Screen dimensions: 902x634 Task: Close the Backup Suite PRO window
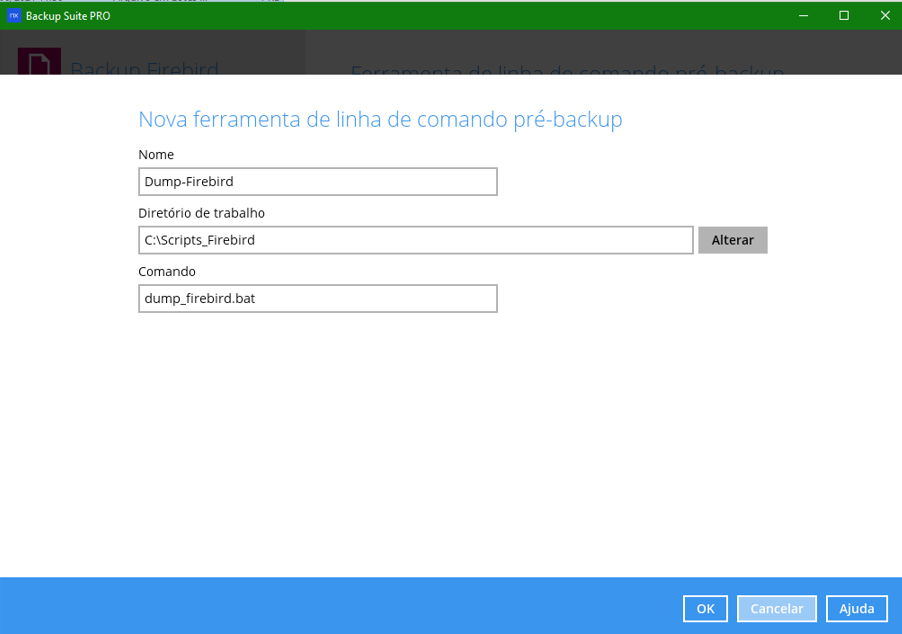[884, 16]
